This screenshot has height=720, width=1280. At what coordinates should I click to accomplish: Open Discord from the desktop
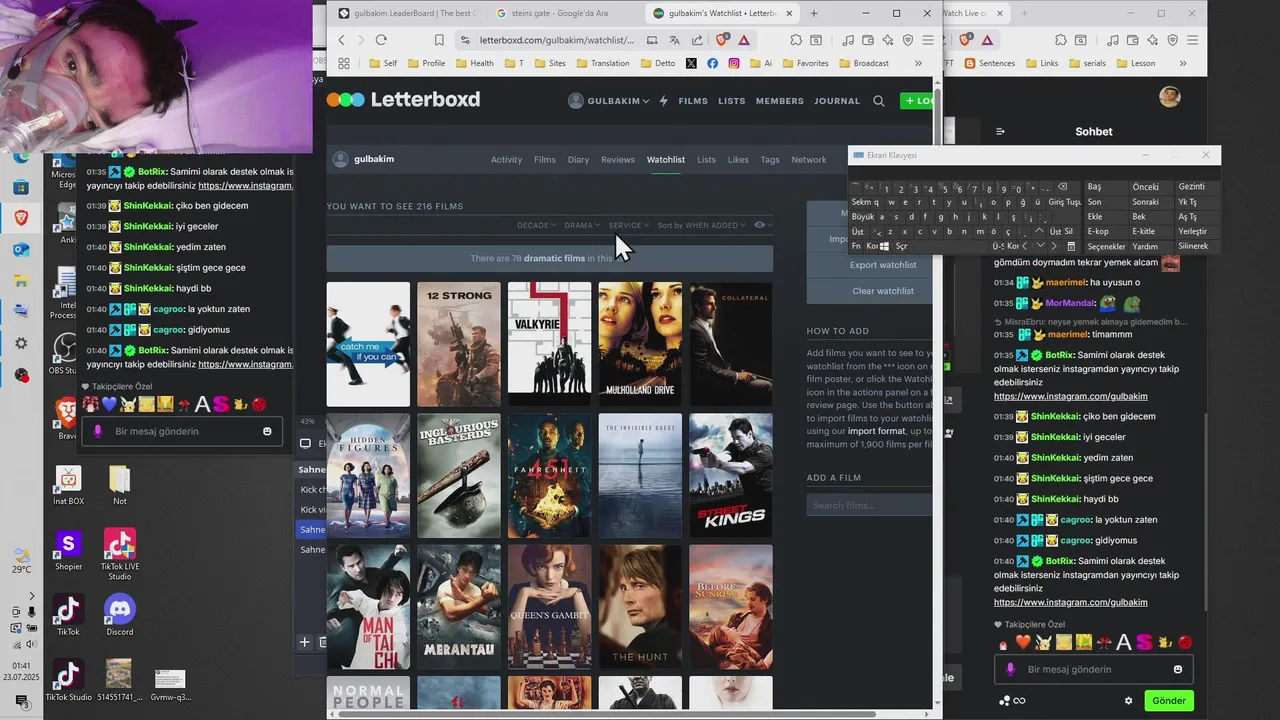[120, 614]
